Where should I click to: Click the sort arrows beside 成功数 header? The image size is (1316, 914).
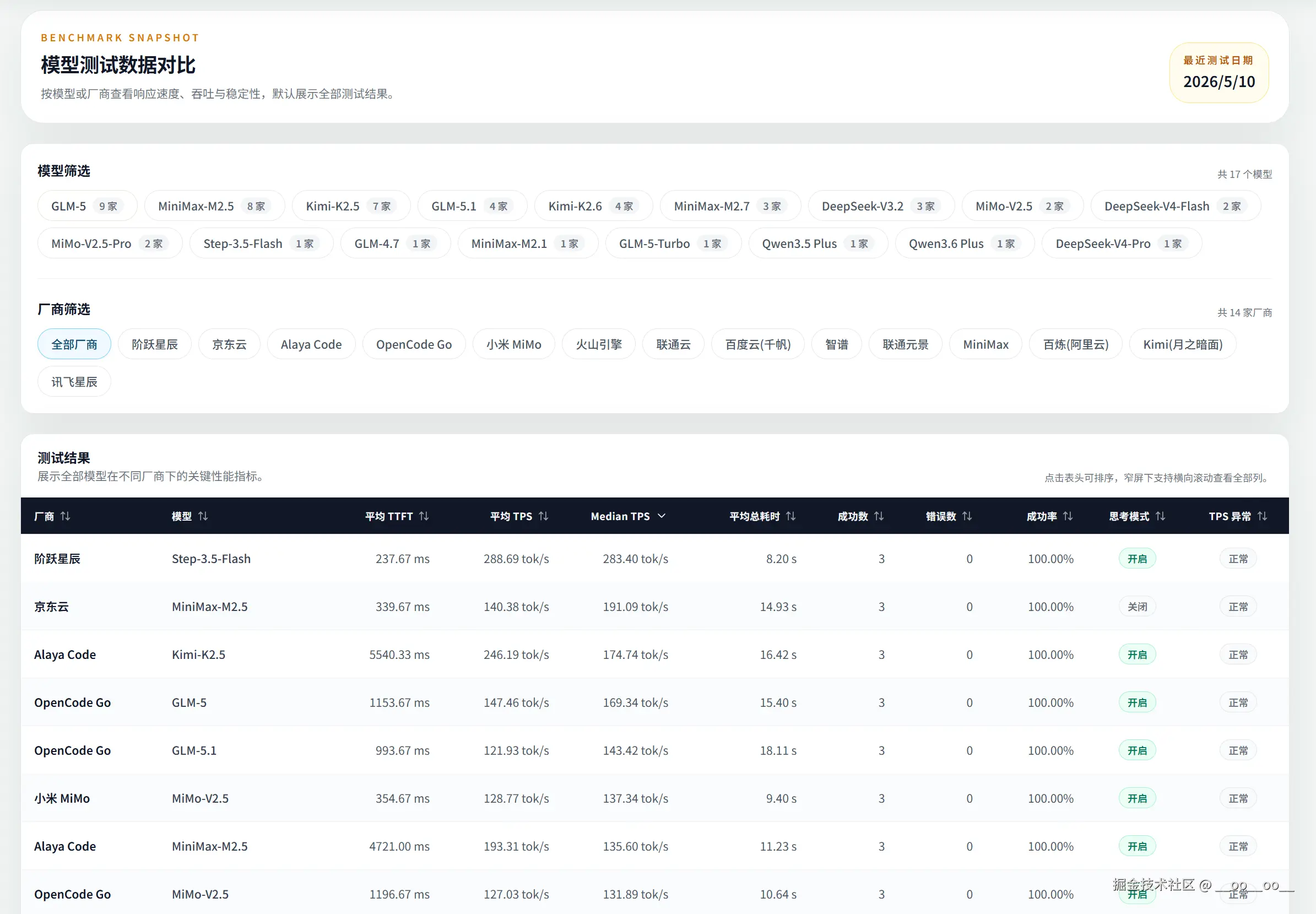click(x=879, y=516)
